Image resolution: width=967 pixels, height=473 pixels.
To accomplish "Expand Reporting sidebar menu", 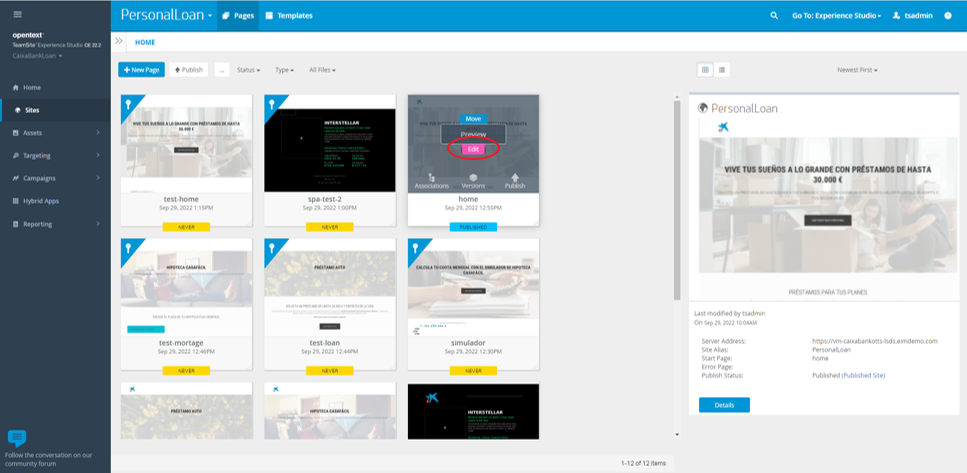I will 56,224.
